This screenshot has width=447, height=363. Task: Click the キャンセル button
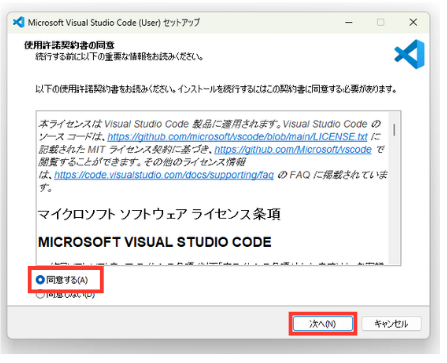391,323
